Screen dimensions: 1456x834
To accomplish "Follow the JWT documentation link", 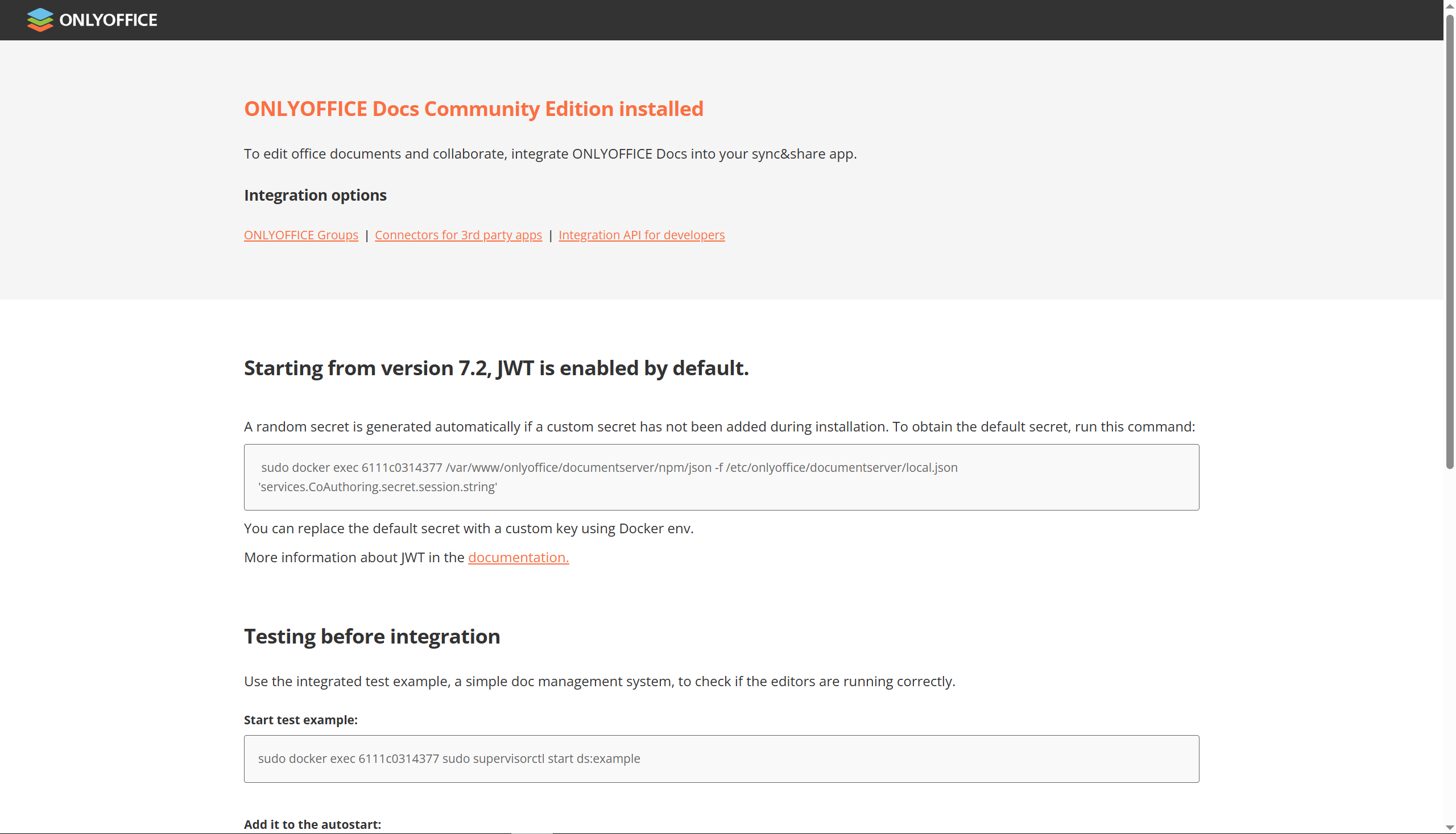I will pyautogui.click(x=518, y=557).
